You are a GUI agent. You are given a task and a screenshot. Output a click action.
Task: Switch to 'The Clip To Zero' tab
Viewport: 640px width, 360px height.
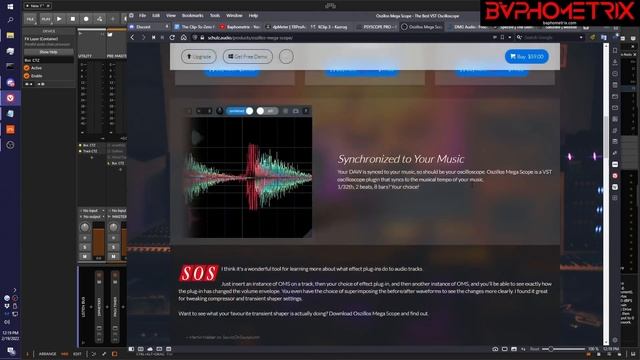194,27
